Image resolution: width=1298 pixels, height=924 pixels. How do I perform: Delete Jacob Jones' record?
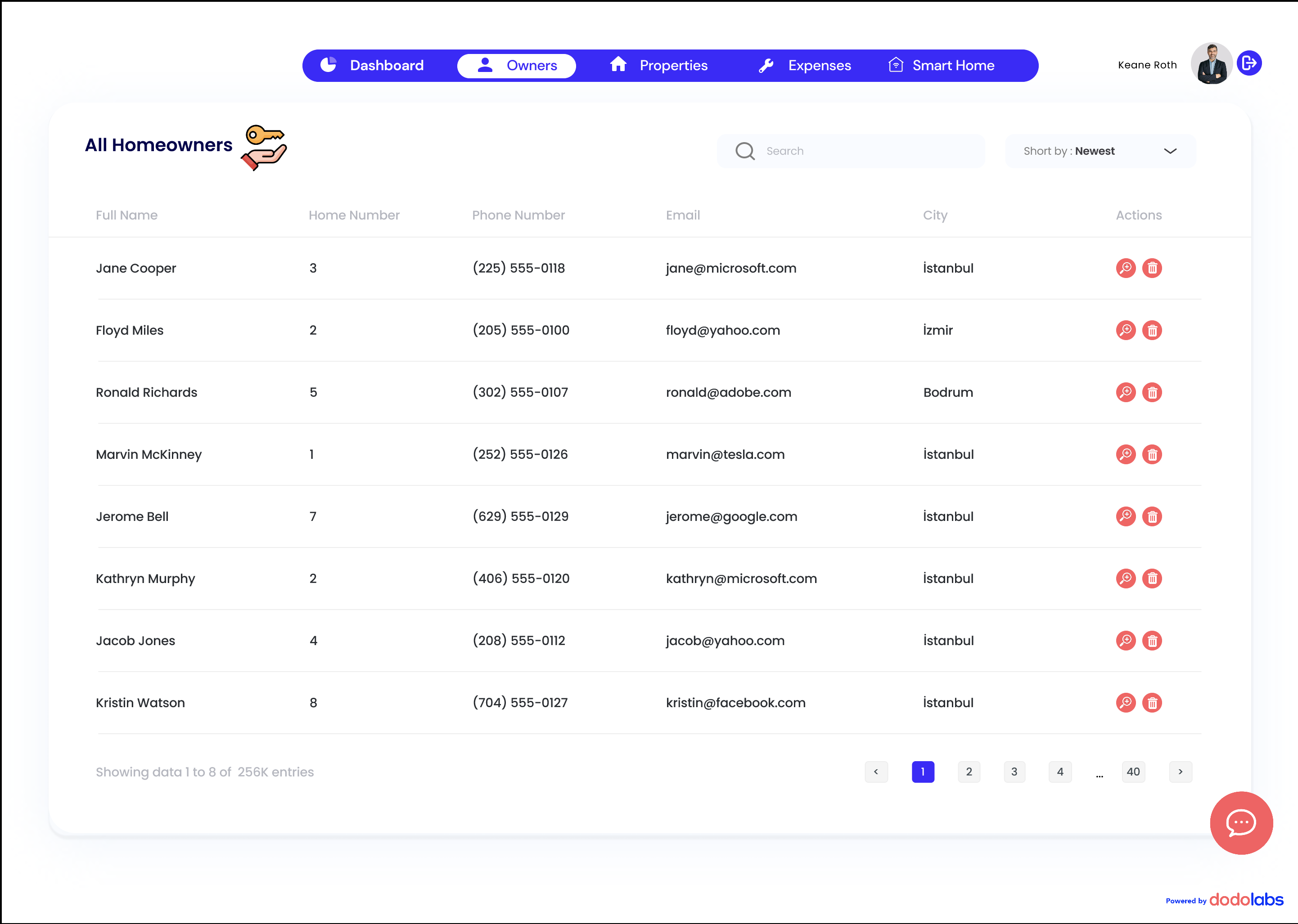coord(1152,640)
